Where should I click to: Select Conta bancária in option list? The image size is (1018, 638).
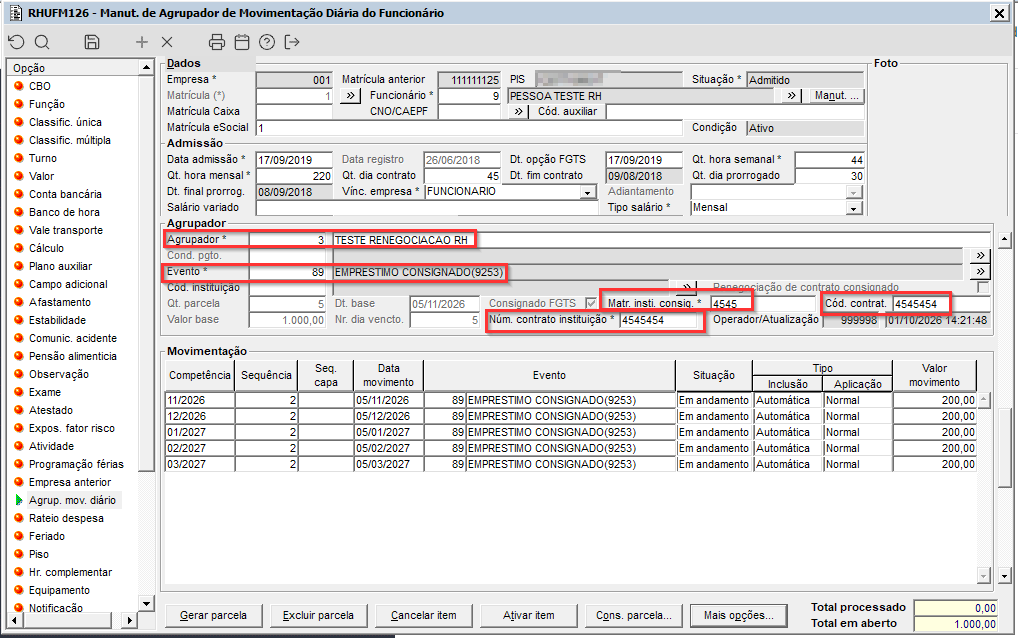(x=65, y=194)
